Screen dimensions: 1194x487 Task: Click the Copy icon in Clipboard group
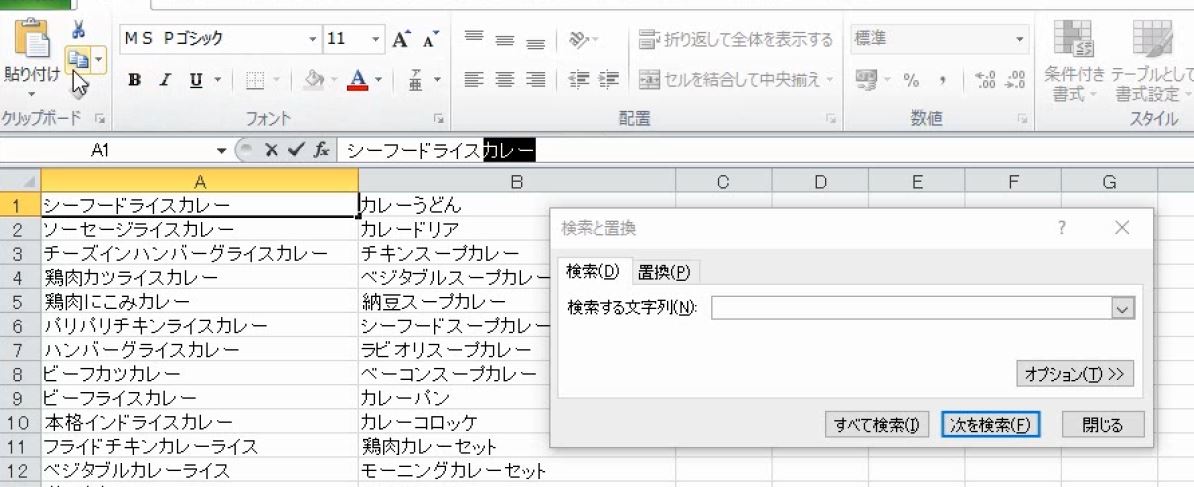(78, 59)
